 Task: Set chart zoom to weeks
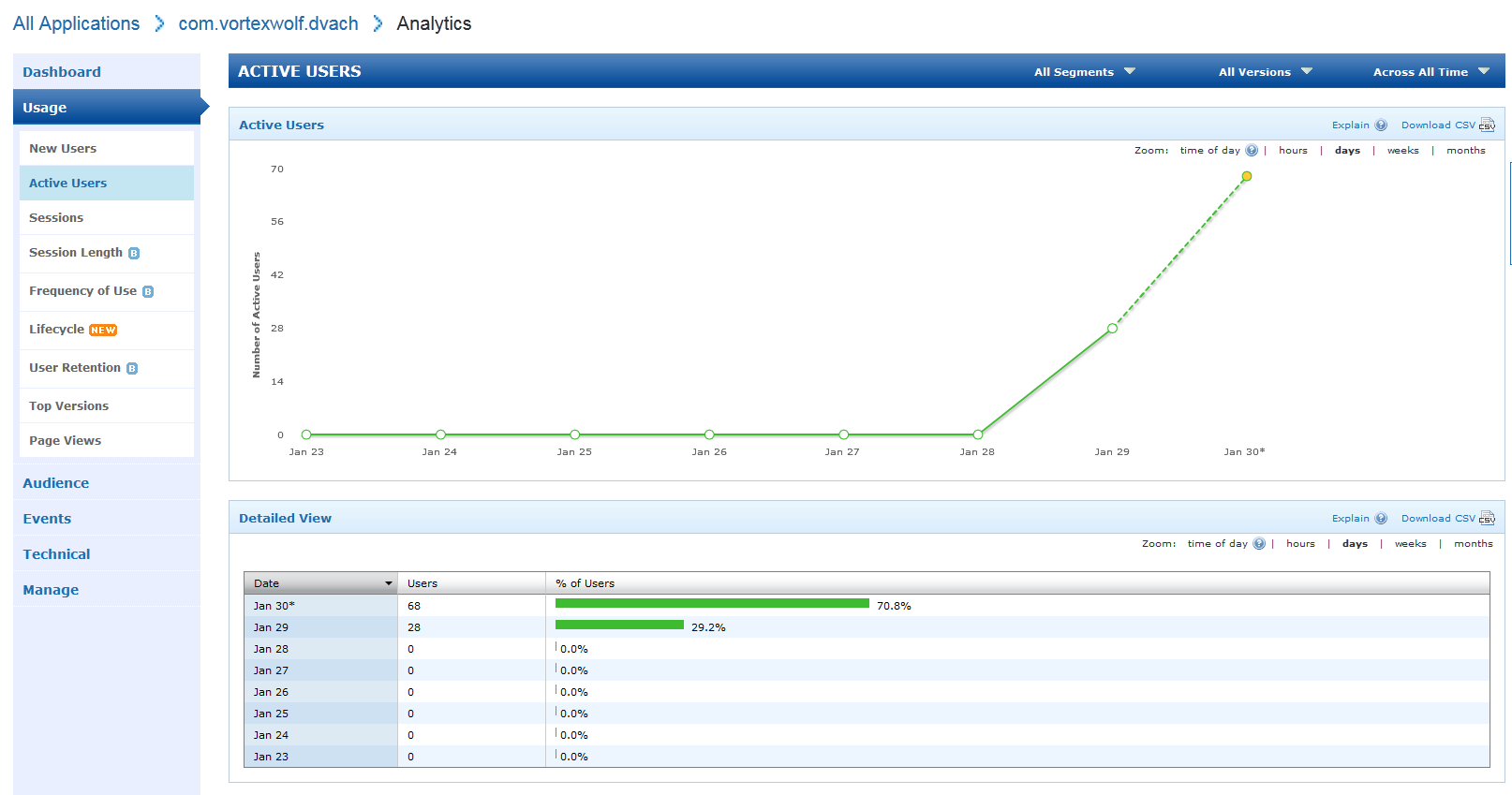(x=1402, y=151)
